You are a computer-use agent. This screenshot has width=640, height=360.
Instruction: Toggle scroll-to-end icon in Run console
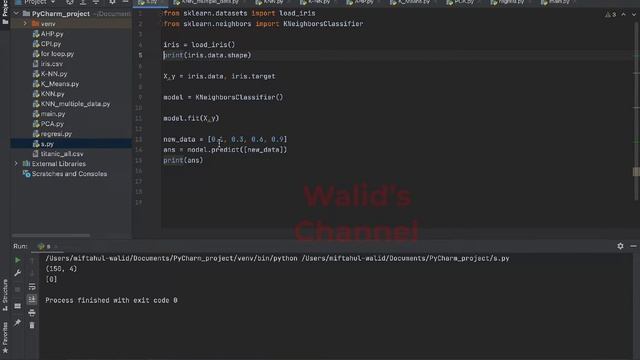point(32,299)
